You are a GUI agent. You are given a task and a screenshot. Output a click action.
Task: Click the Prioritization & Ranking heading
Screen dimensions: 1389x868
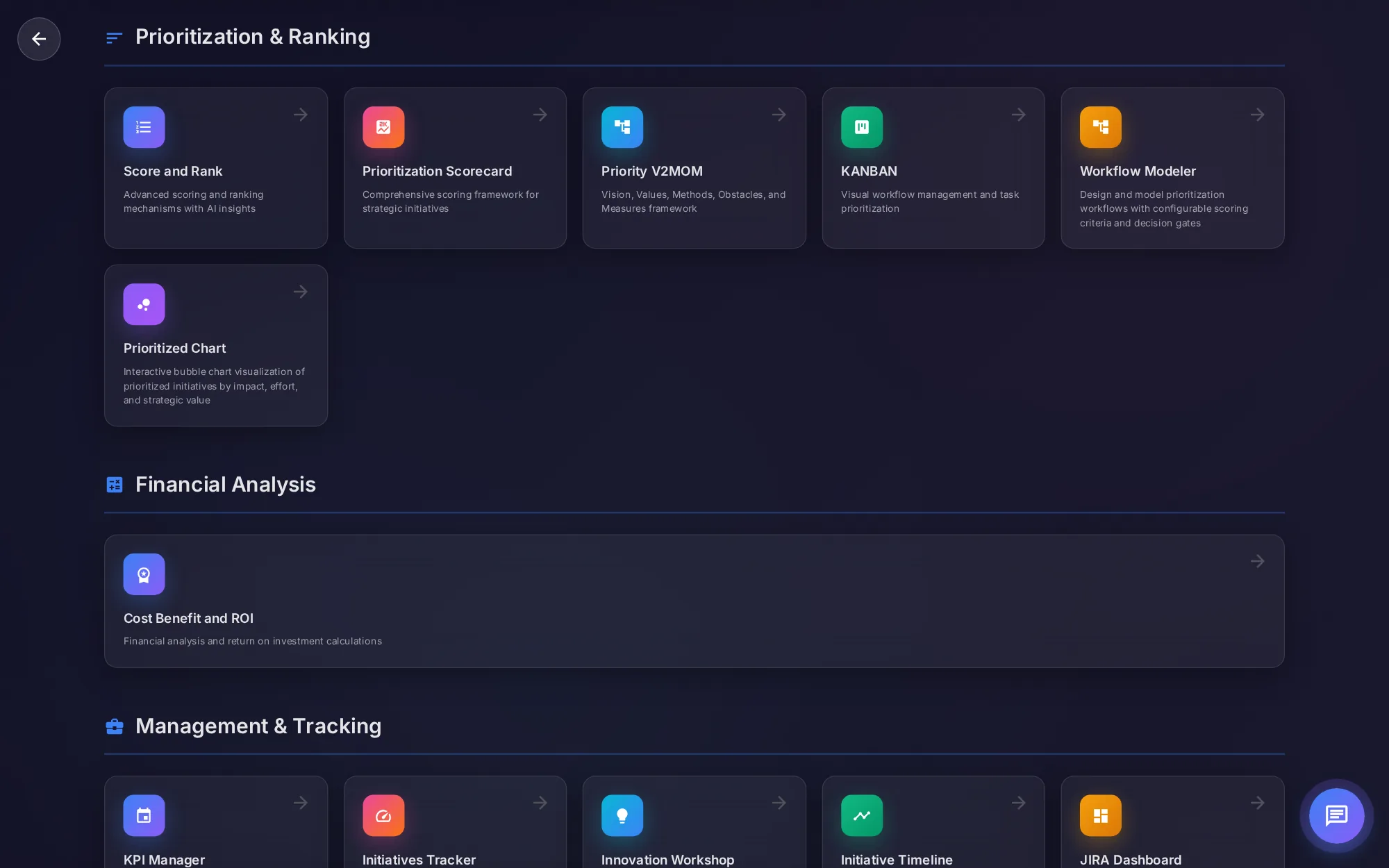[x=253, y=37]
